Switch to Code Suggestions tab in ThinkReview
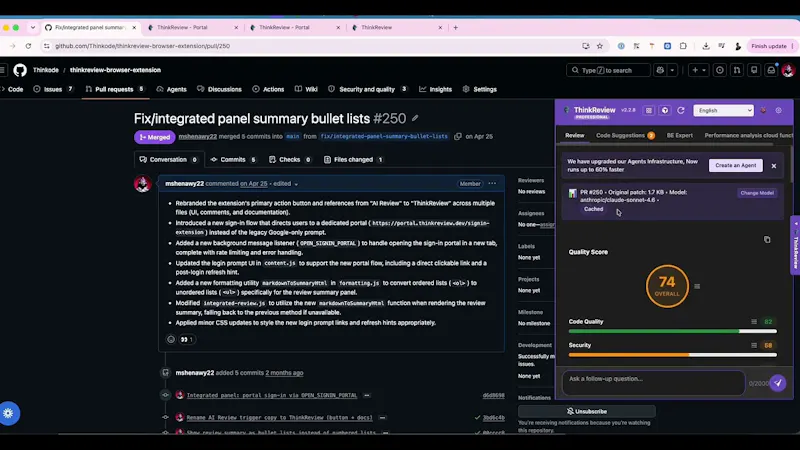The width and height of the screenshot is (800, 450). coord(625,135)
